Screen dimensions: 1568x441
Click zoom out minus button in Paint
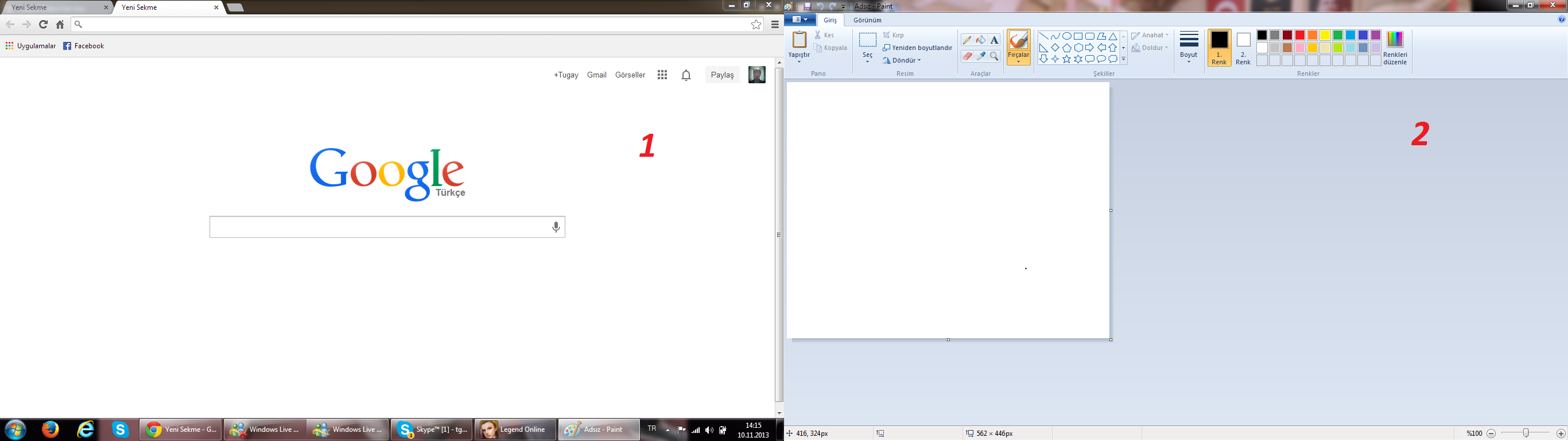coord(1491,434)
